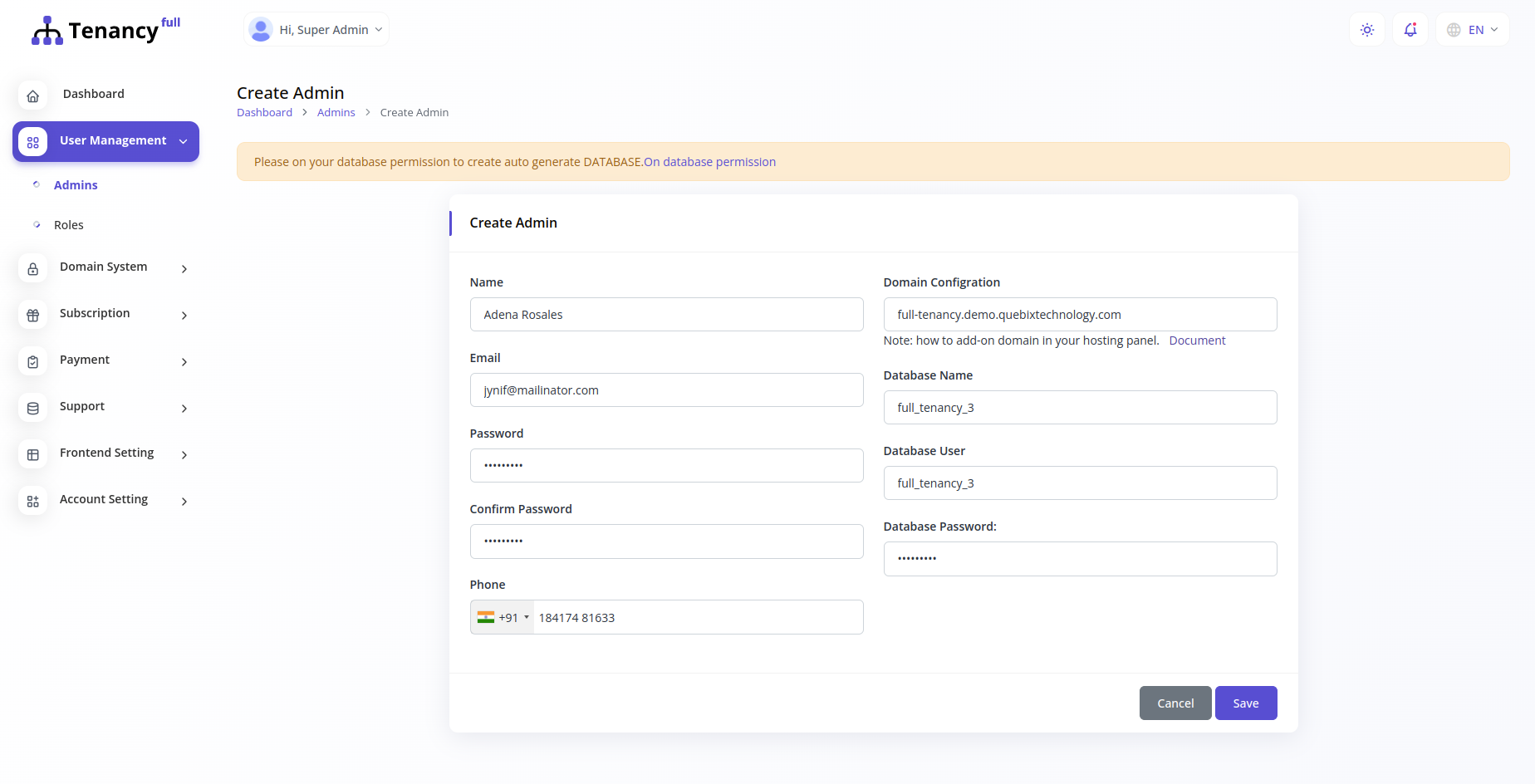The width and height of the screenshot is (1535, 784).
Task: Select the Payment clipboard icon
Action: click(x=32, y=361)
